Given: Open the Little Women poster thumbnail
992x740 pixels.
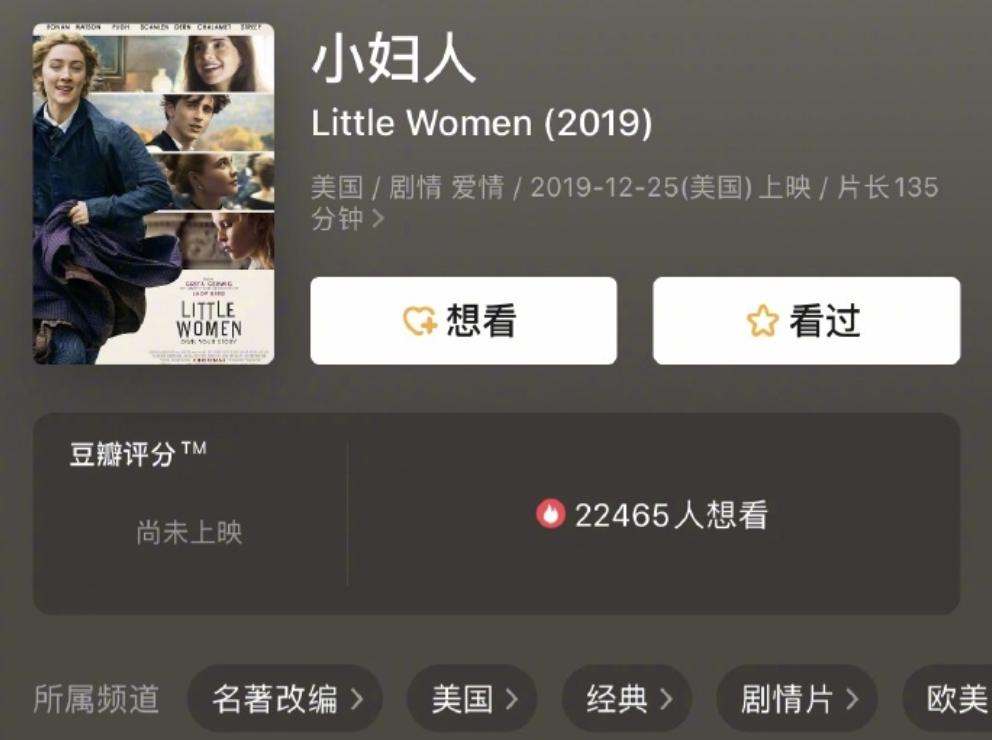Looking at the screenshot, I should [154, 194].
